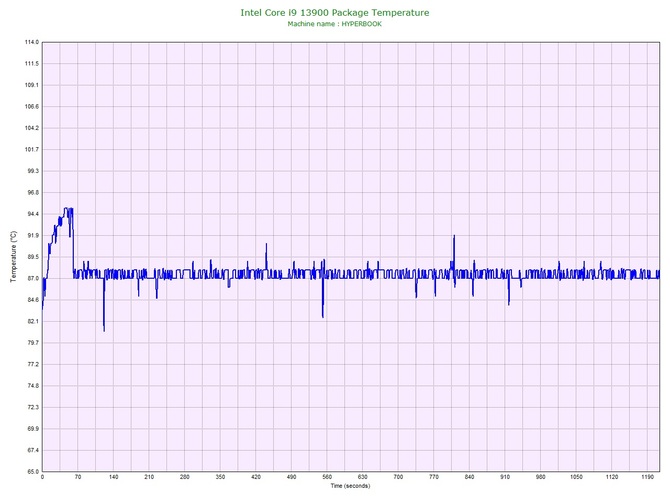Click the 70 seconds time axis tick

[x=78, y=477]
